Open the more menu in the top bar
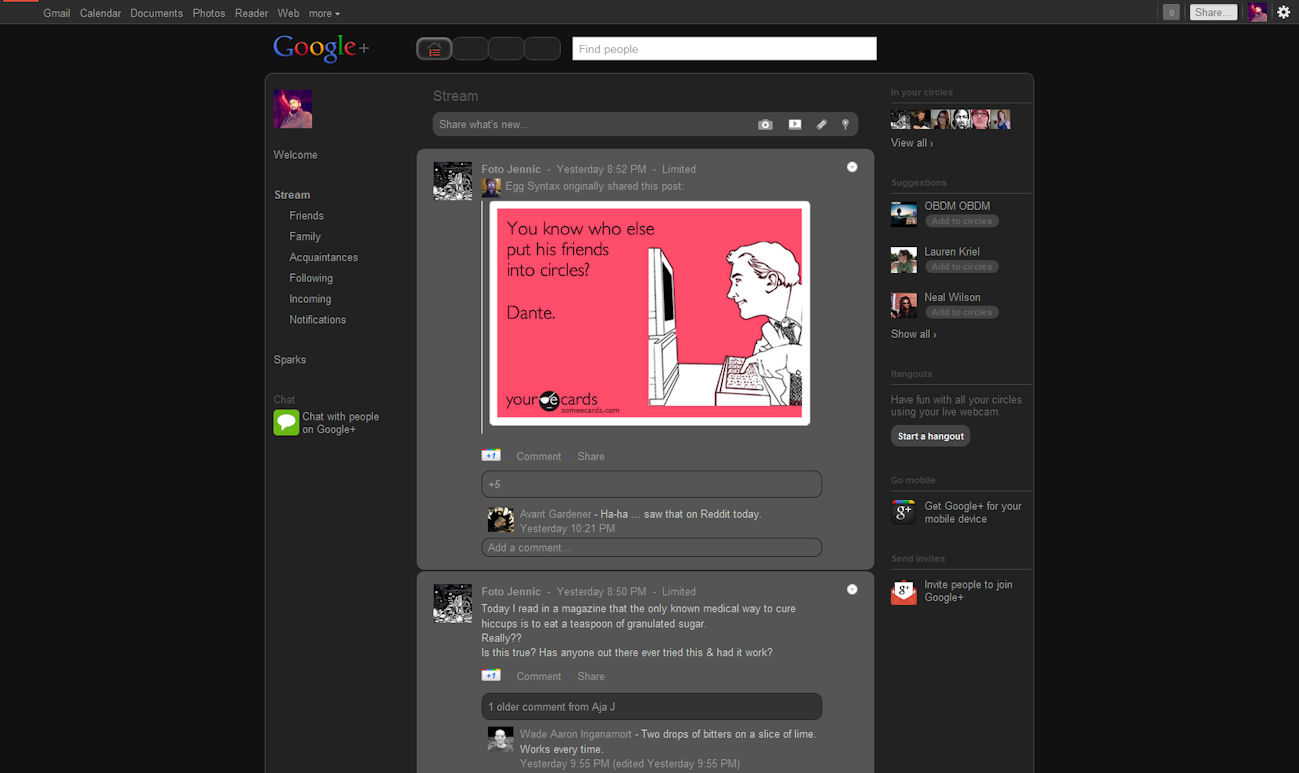The width and height of the screenshot is (1299, 773). [322, 13]
